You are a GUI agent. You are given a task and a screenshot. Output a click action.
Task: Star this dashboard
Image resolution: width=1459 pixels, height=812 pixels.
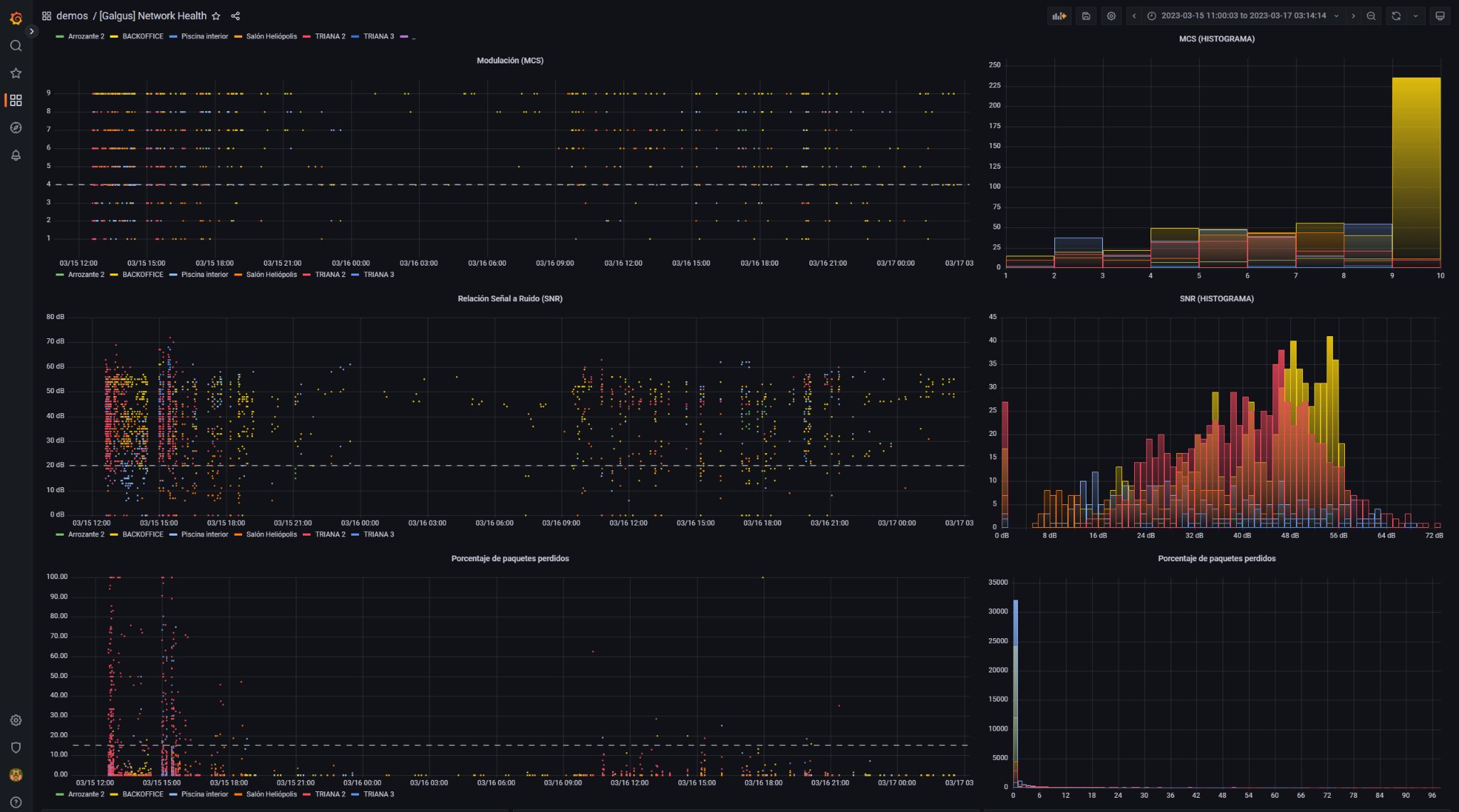(216, 16)
